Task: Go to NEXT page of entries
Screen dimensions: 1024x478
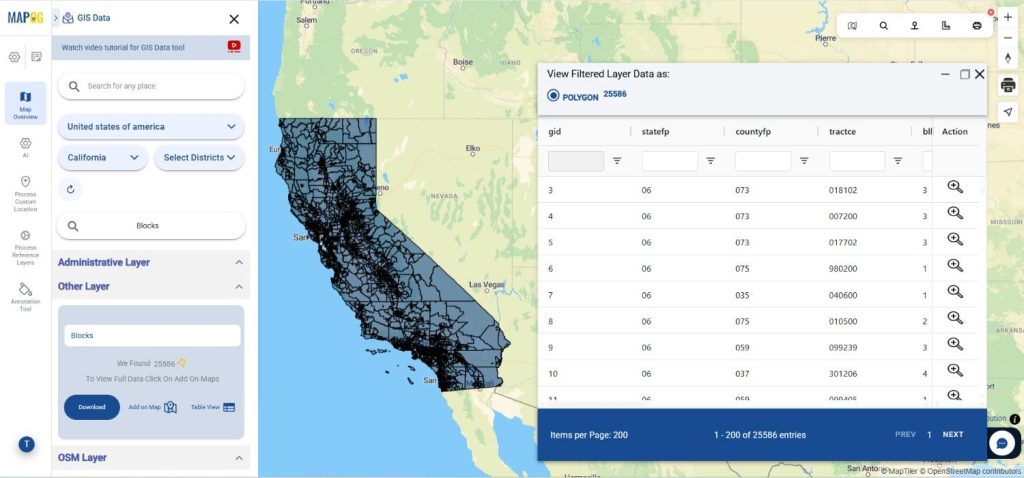Action: coord(953,435)
